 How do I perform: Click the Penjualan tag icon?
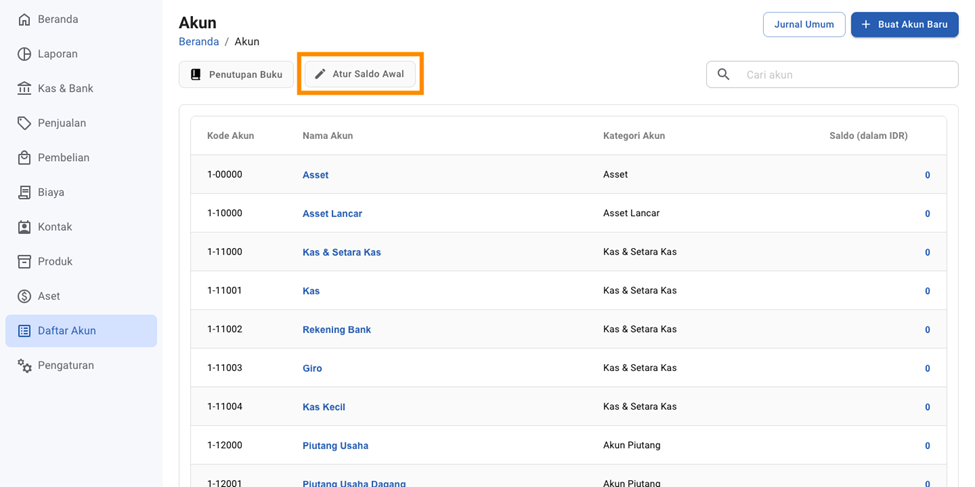(x=24, y=123)
